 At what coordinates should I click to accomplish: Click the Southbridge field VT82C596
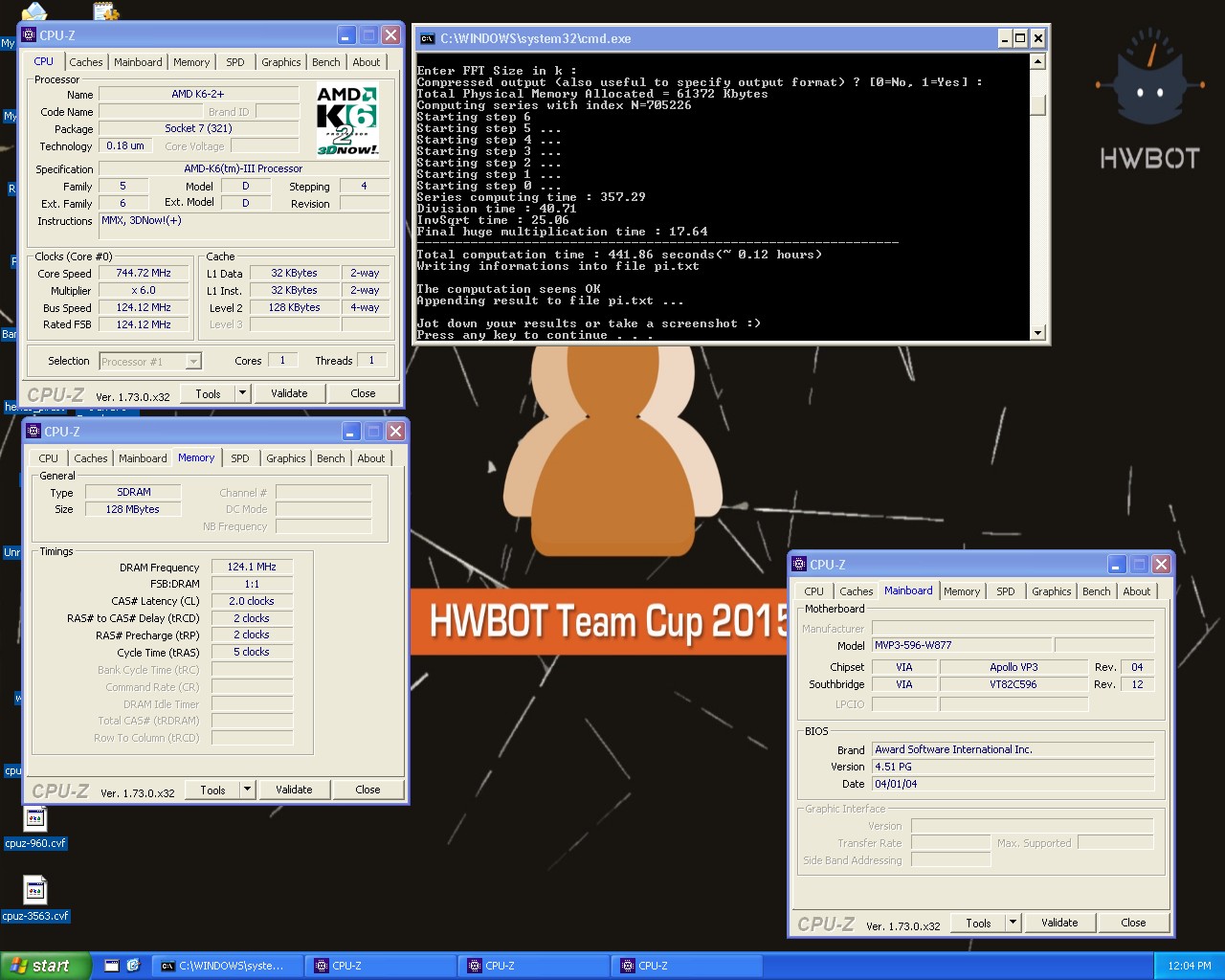click(1014, 684)
